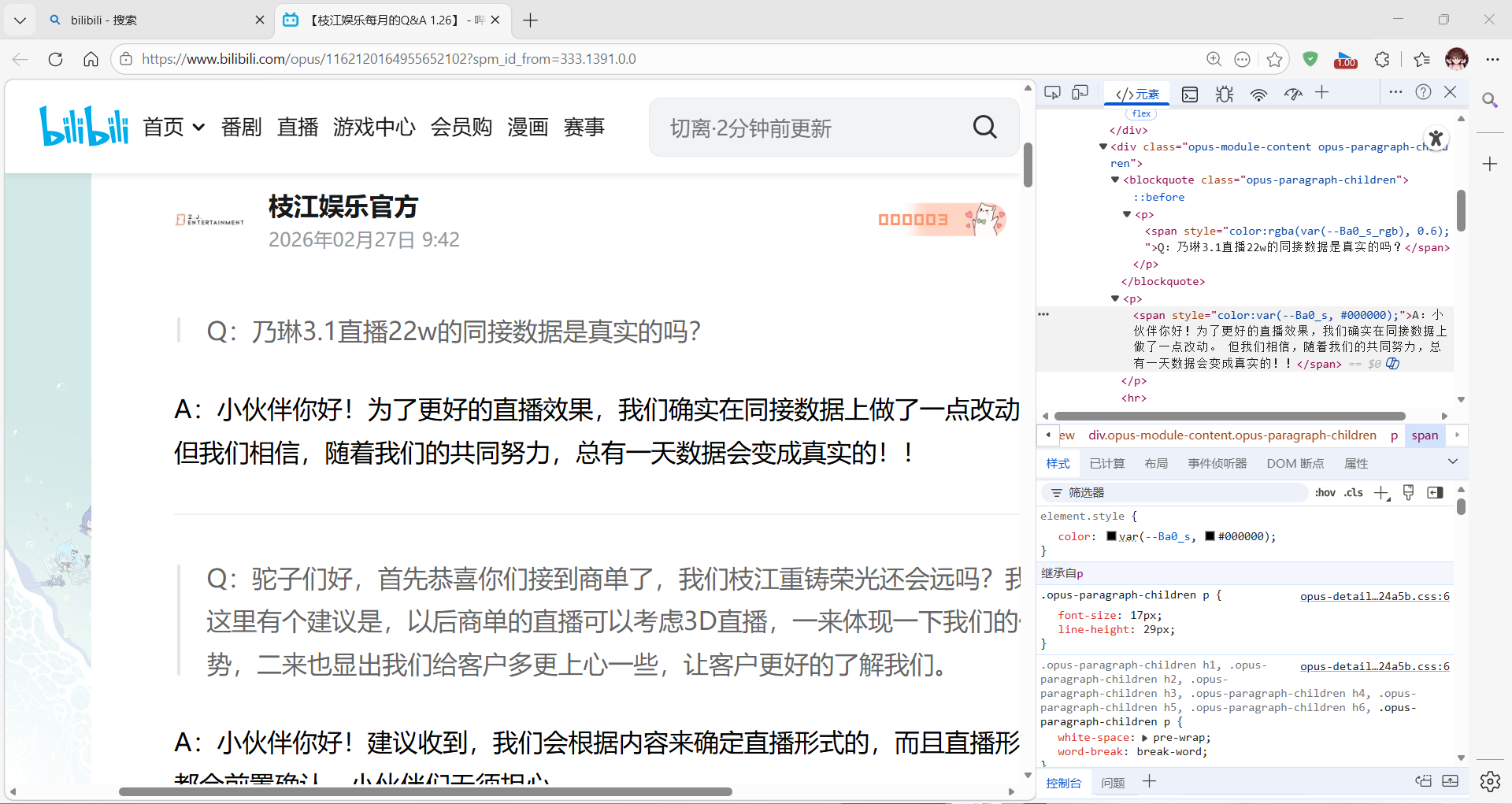Open the 游戏中心 navigation link
1512x804 pixels.
[373, 128]
